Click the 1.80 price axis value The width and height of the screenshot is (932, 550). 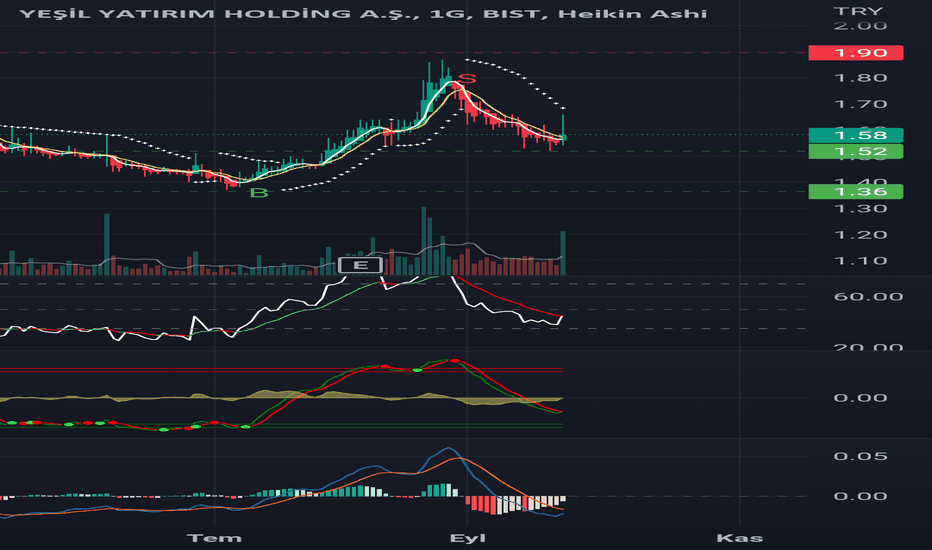click(x=860, y=78)
